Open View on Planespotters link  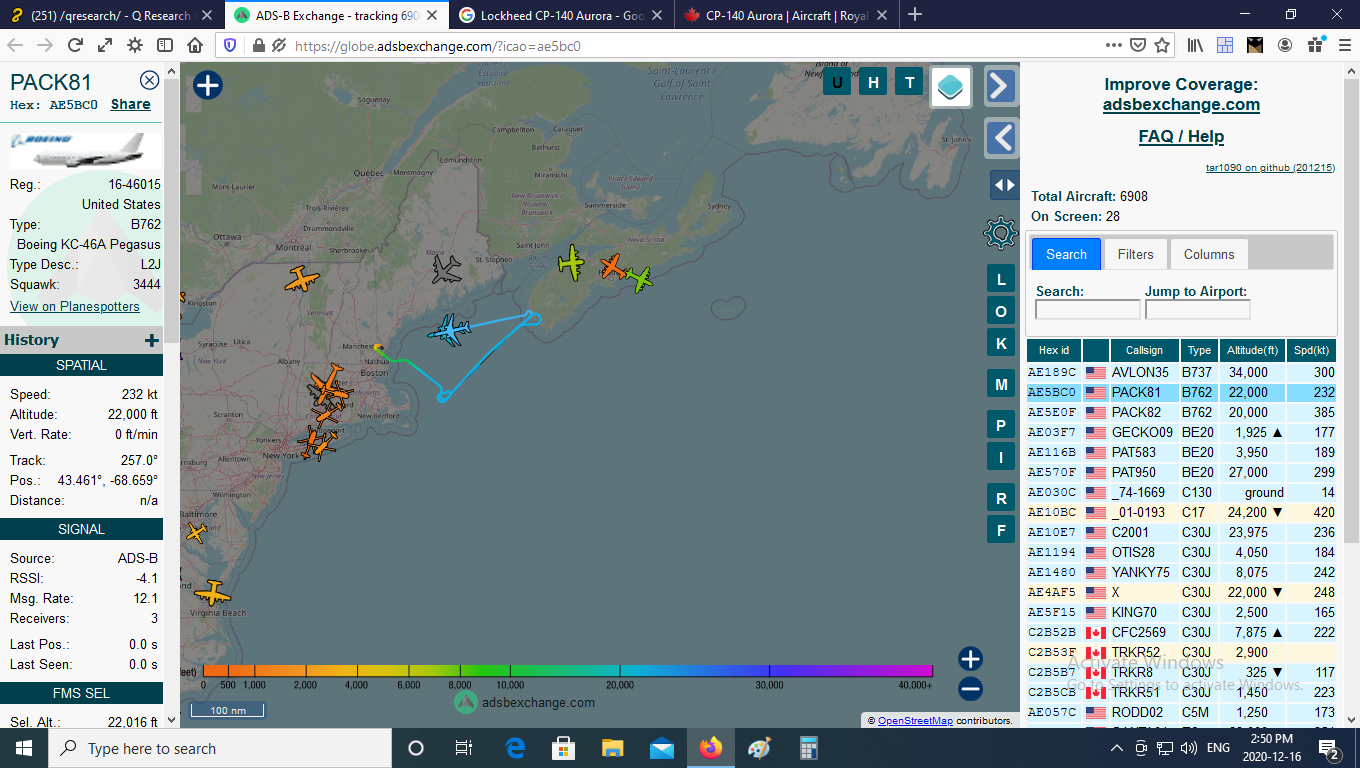point(75,306)
